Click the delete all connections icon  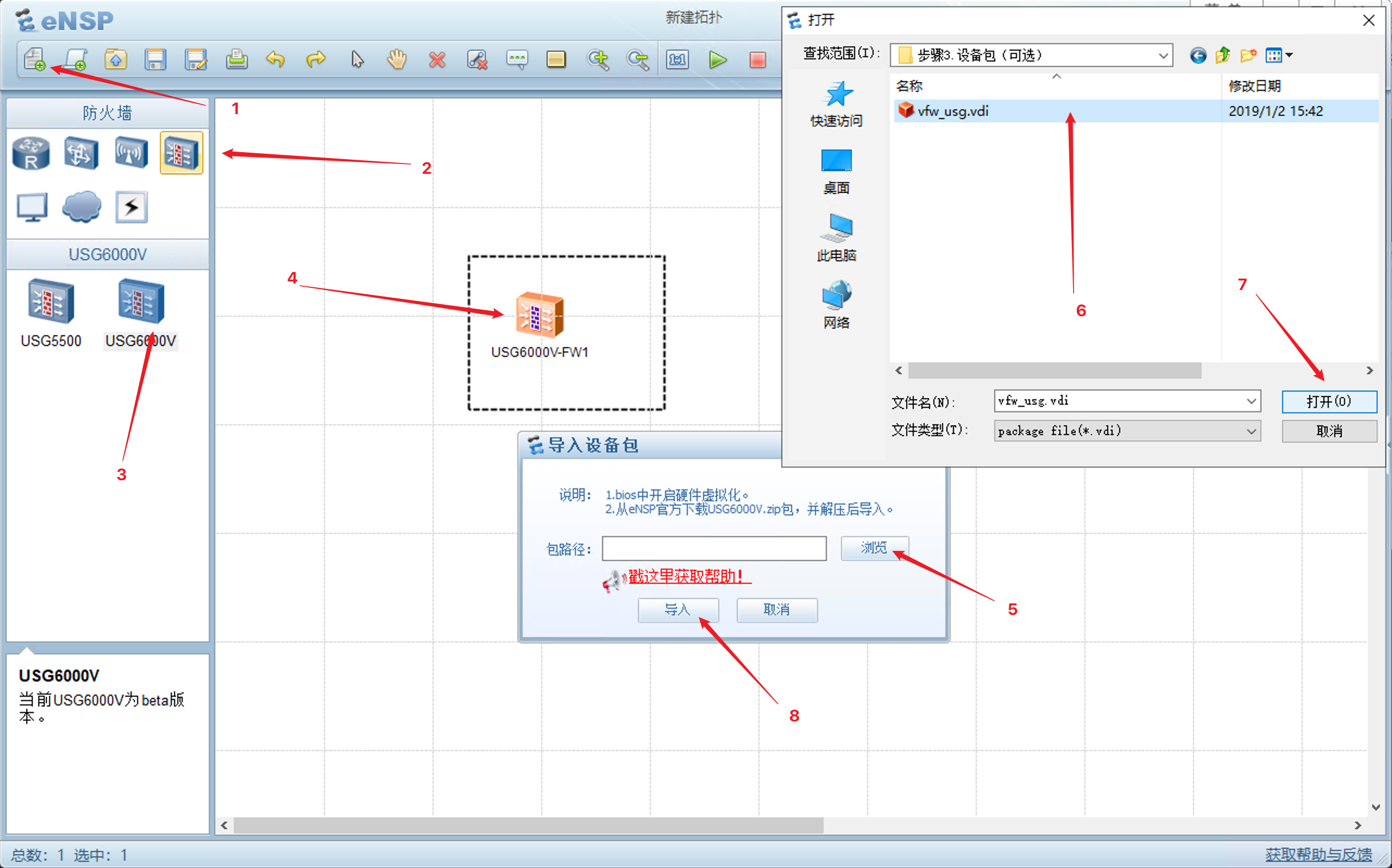477,59
